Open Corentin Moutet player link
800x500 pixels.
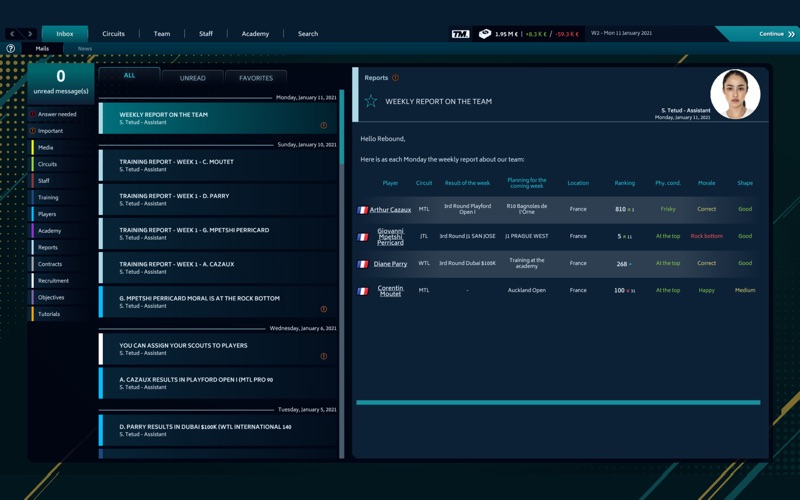point(390,291)
